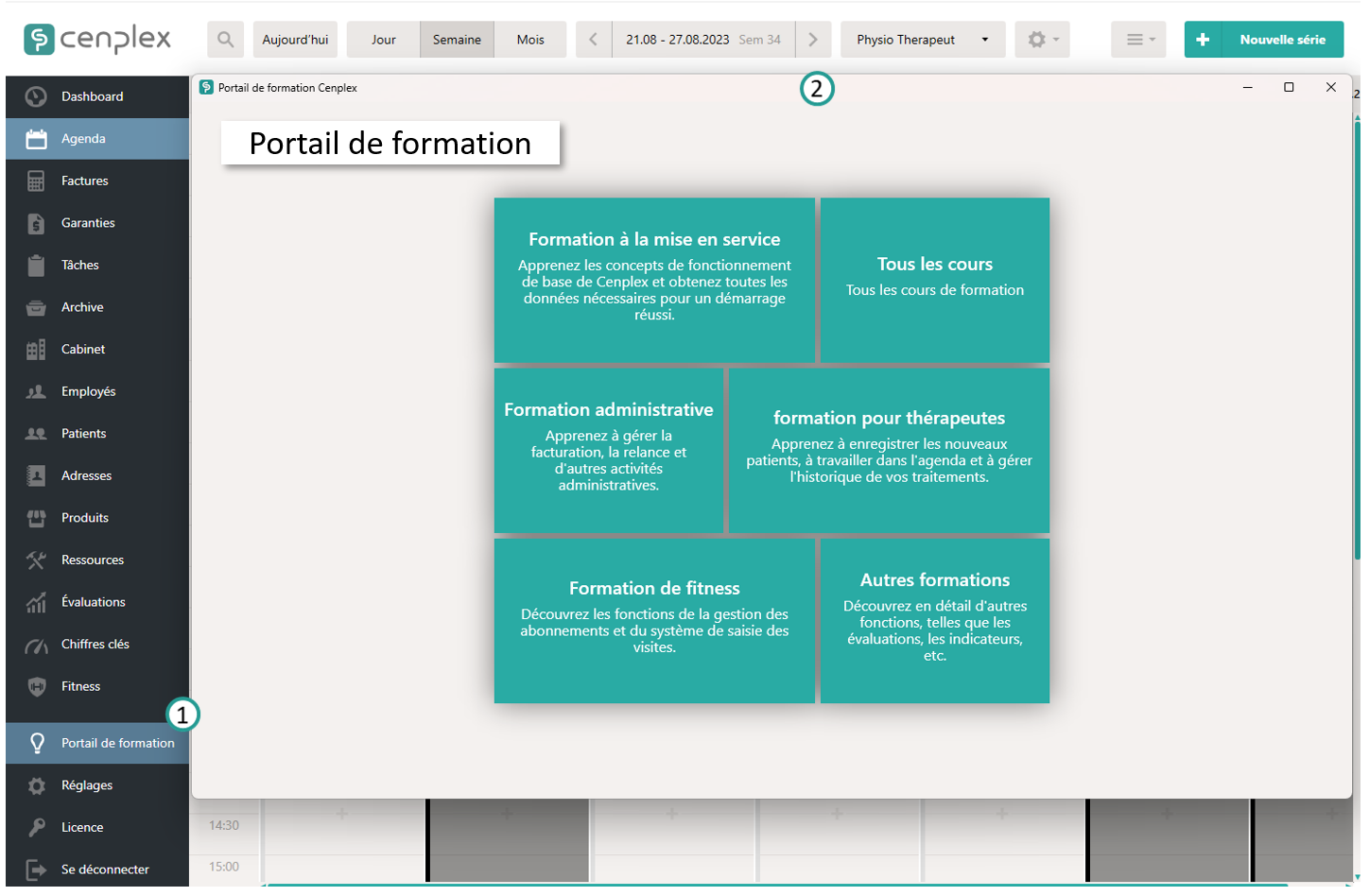The image size is (1369, 896).
Task: Click the Cabinet building icon
Action: [36, 350]
